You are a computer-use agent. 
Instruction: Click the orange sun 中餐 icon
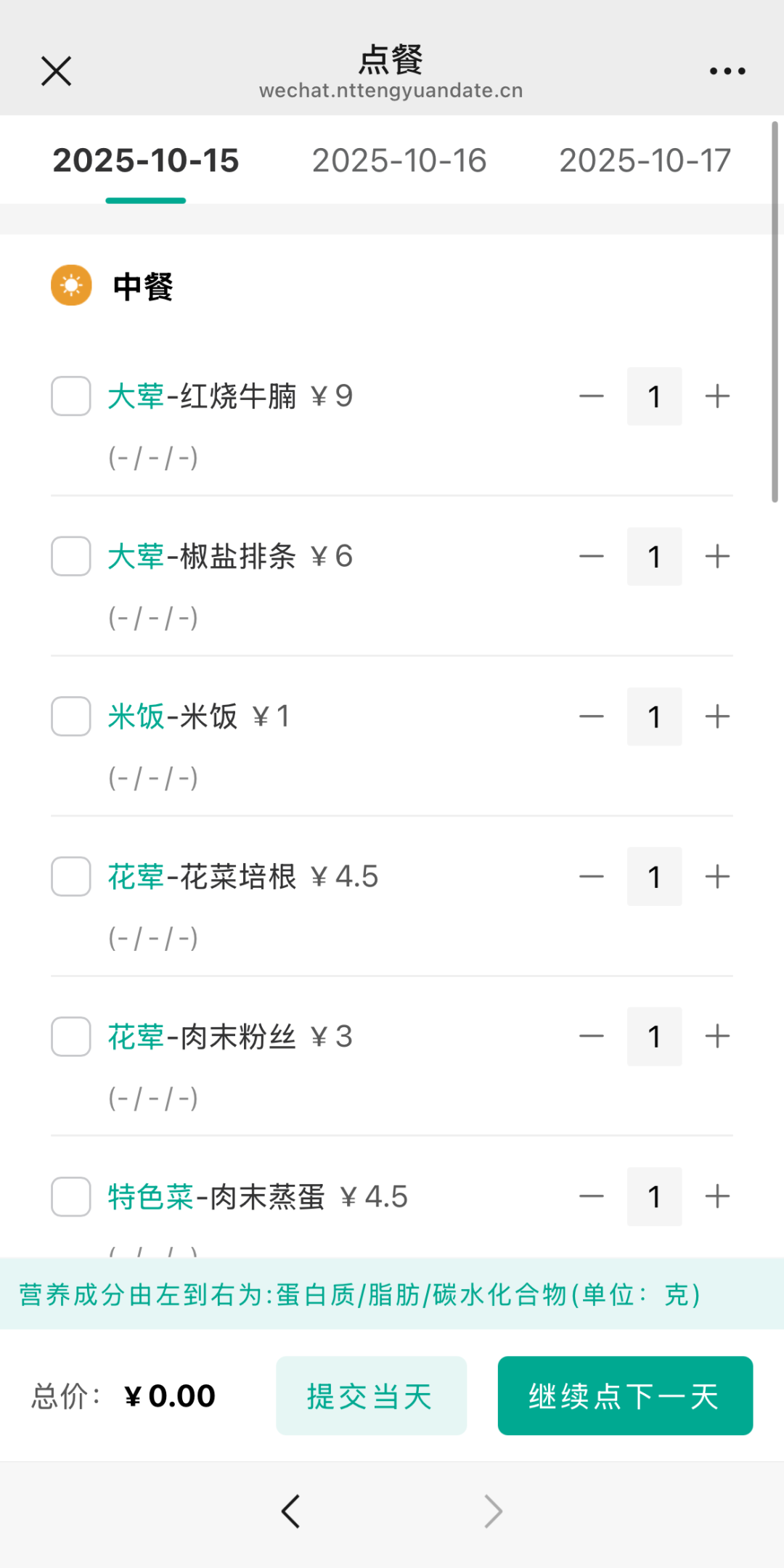pyautogui.click(x=71, y=285)
